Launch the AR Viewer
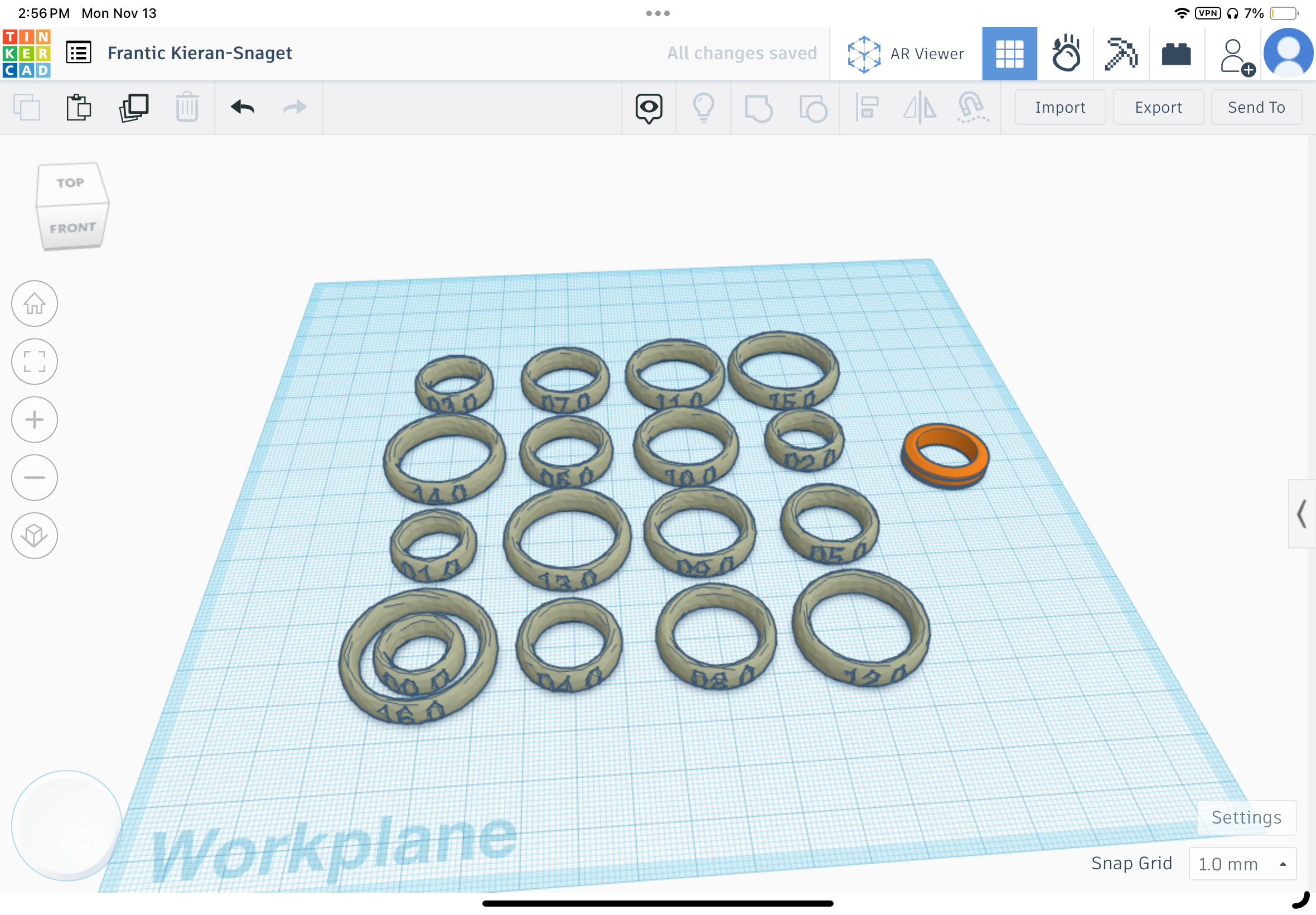1316x915 pixels. [905, 53]
